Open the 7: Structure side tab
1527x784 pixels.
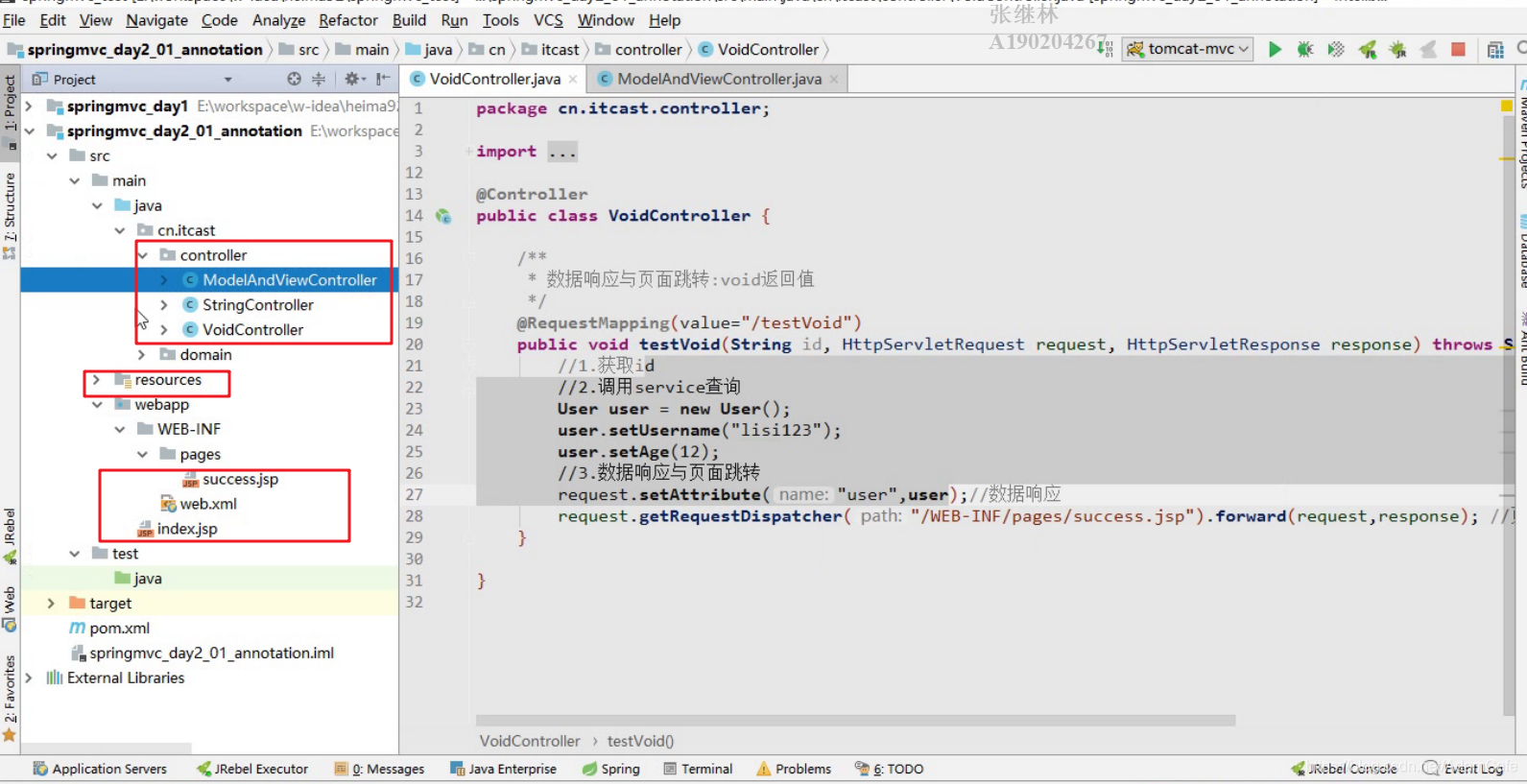pos(10,216)
